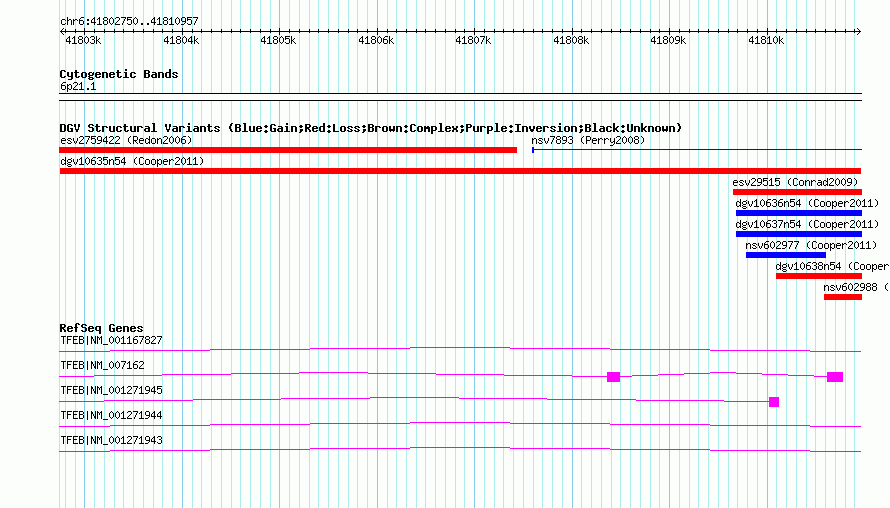Image resolution: width=890 pixels, height=508 pixels.
Task: Select the red dgv10638n54 loss bar
Action: (x=819, y=276)
